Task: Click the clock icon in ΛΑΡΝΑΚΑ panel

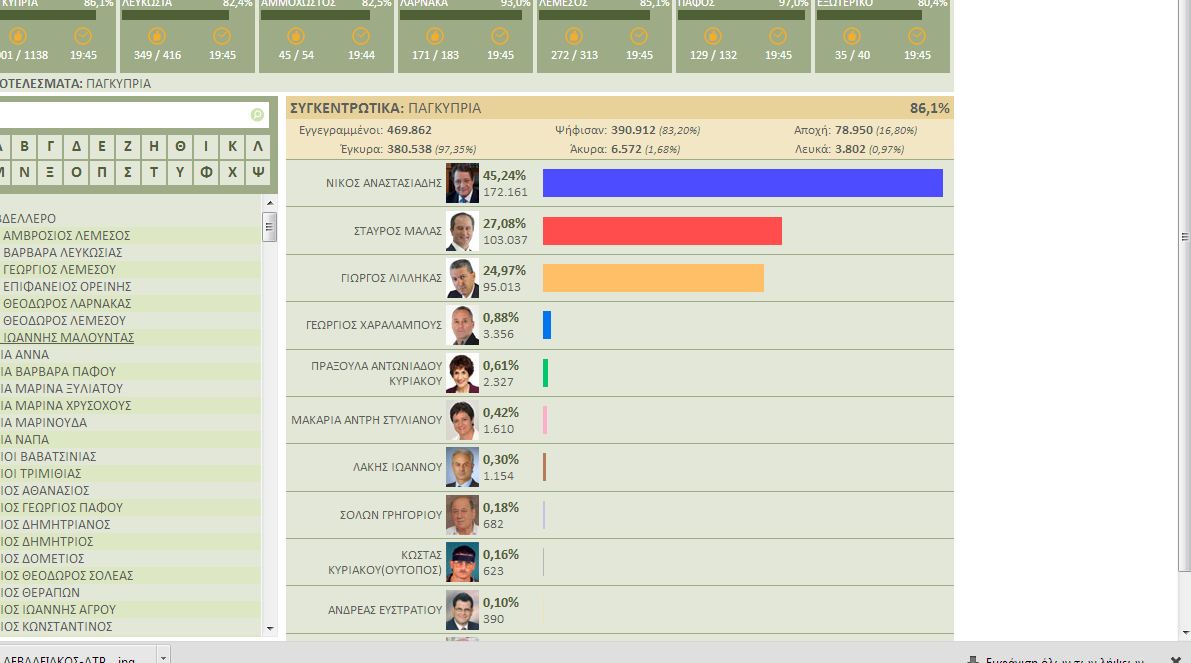Action: pyautogui.click(x=500, y=36)
